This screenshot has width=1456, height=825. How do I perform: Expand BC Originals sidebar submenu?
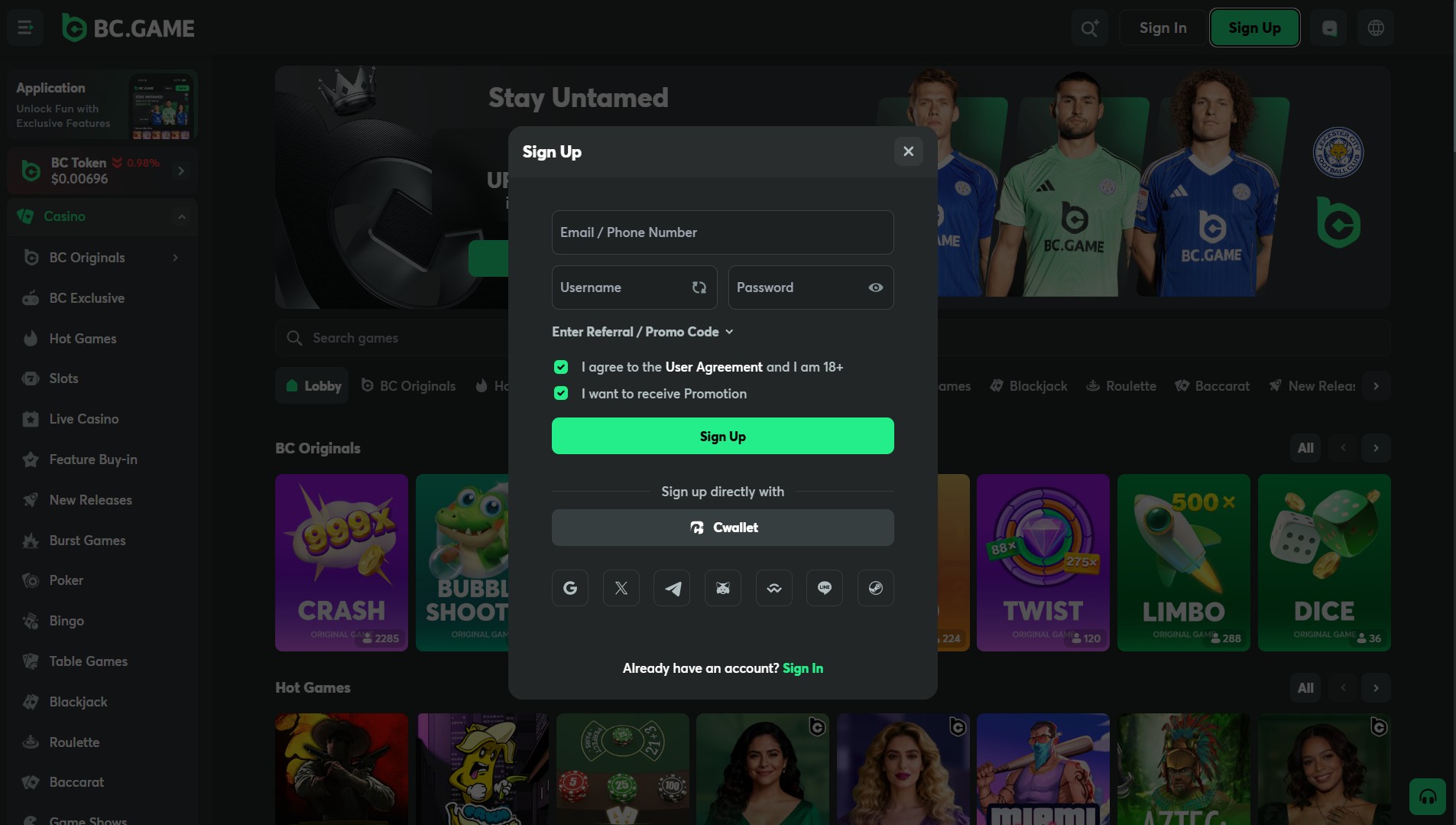pos(176,258)
